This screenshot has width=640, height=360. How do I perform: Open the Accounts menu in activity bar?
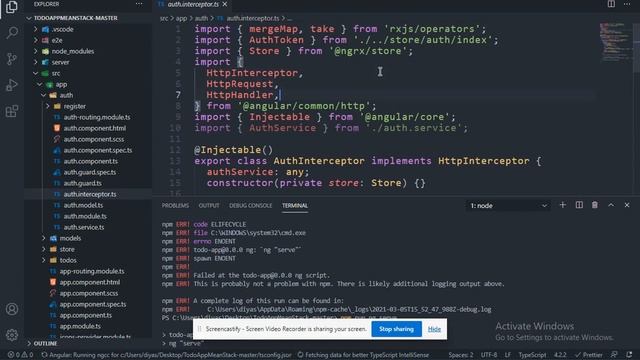click(12, 309)
